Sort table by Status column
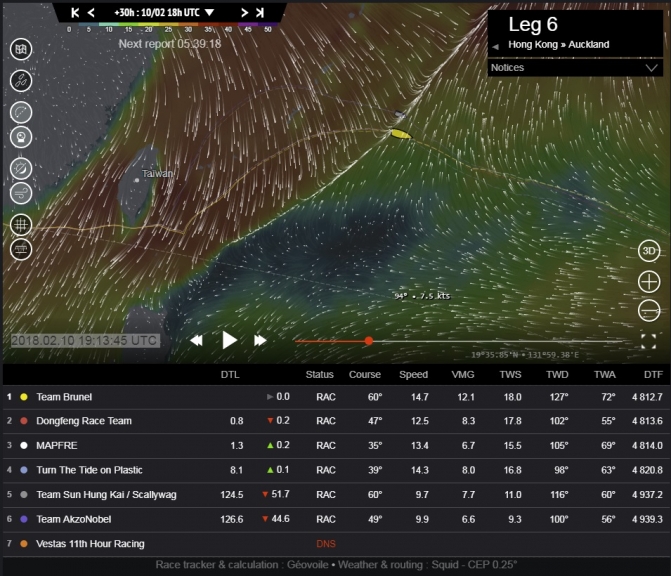This screenshot has width=671, height=576. click(319, 374)
